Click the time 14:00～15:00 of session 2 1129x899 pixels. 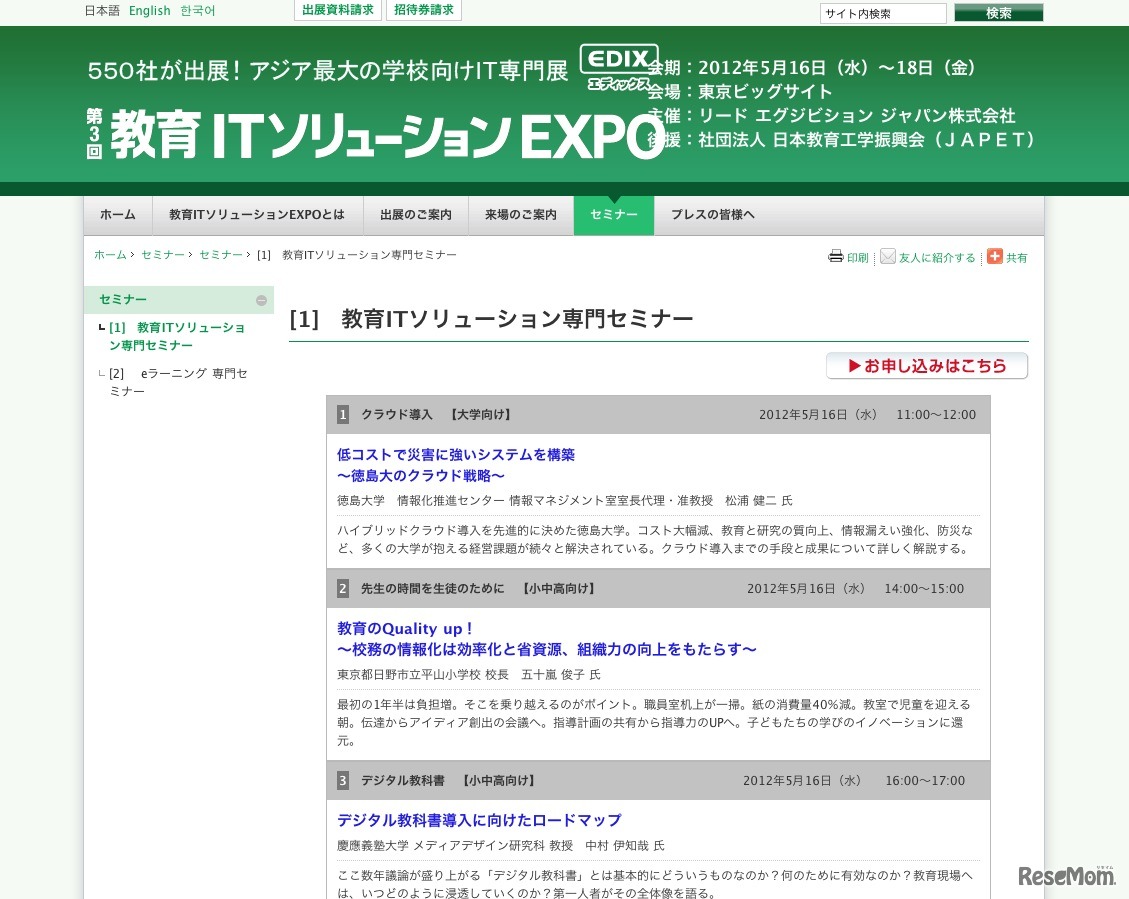tap(924, 589)
